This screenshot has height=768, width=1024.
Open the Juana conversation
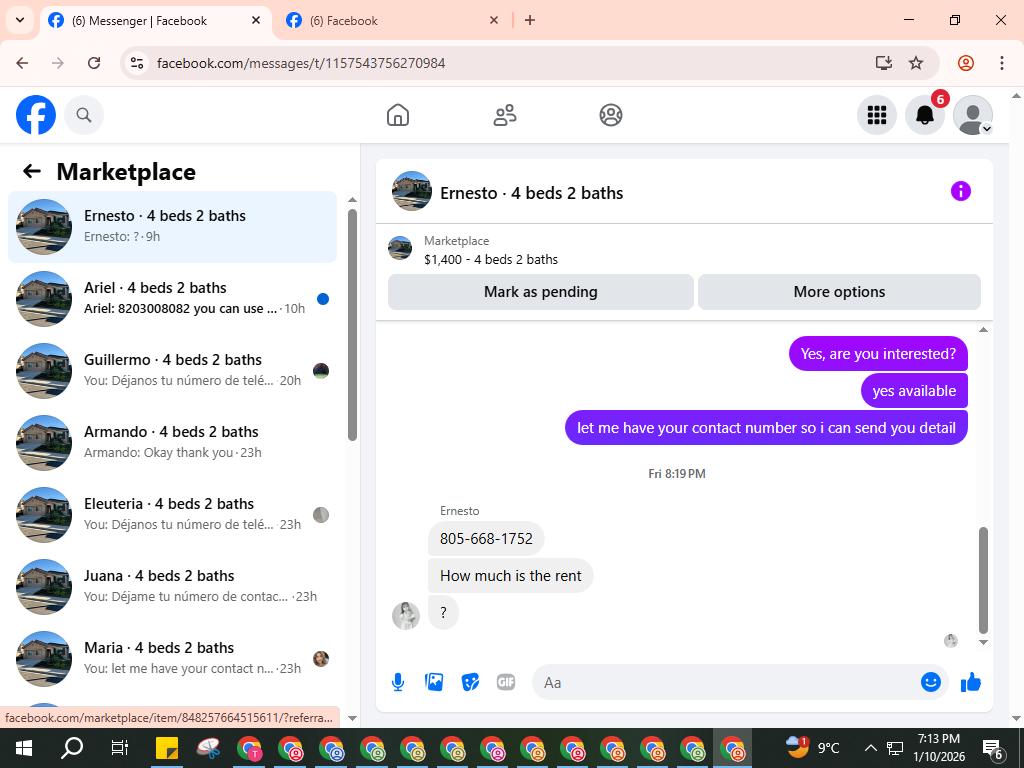pyautogui.click(x=172, y=586)
